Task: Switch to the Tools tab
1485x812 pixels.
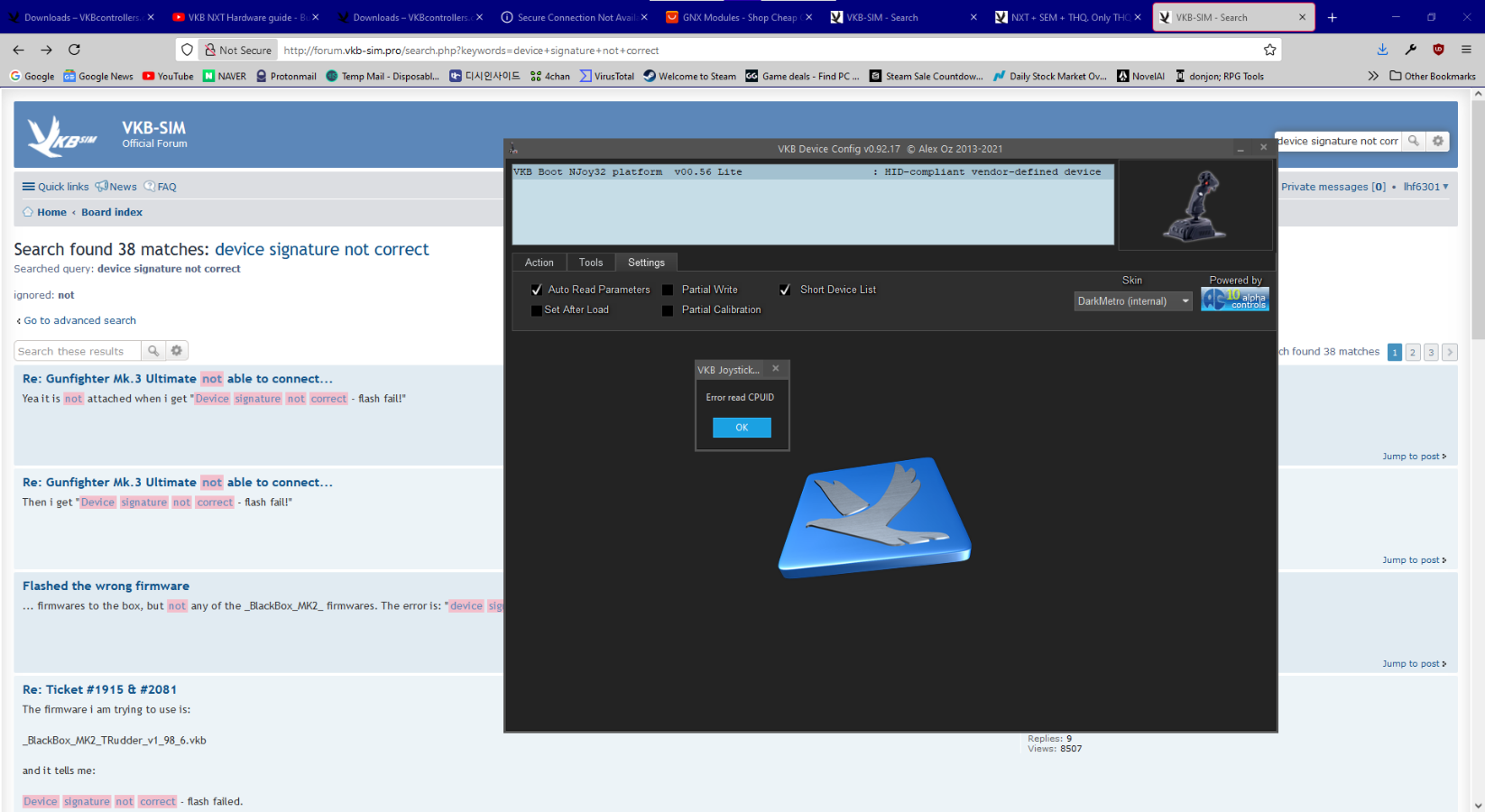Action: 591,263
